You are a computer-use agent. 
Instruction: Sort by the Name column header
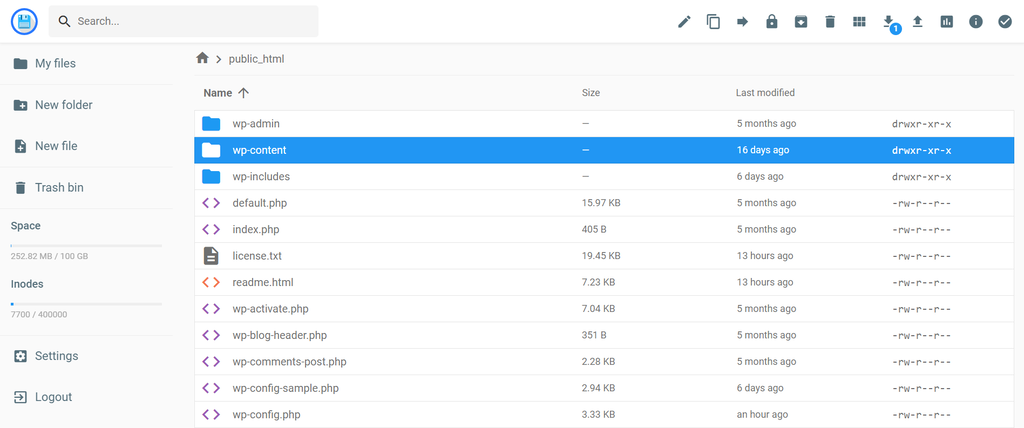click(218, 93)
